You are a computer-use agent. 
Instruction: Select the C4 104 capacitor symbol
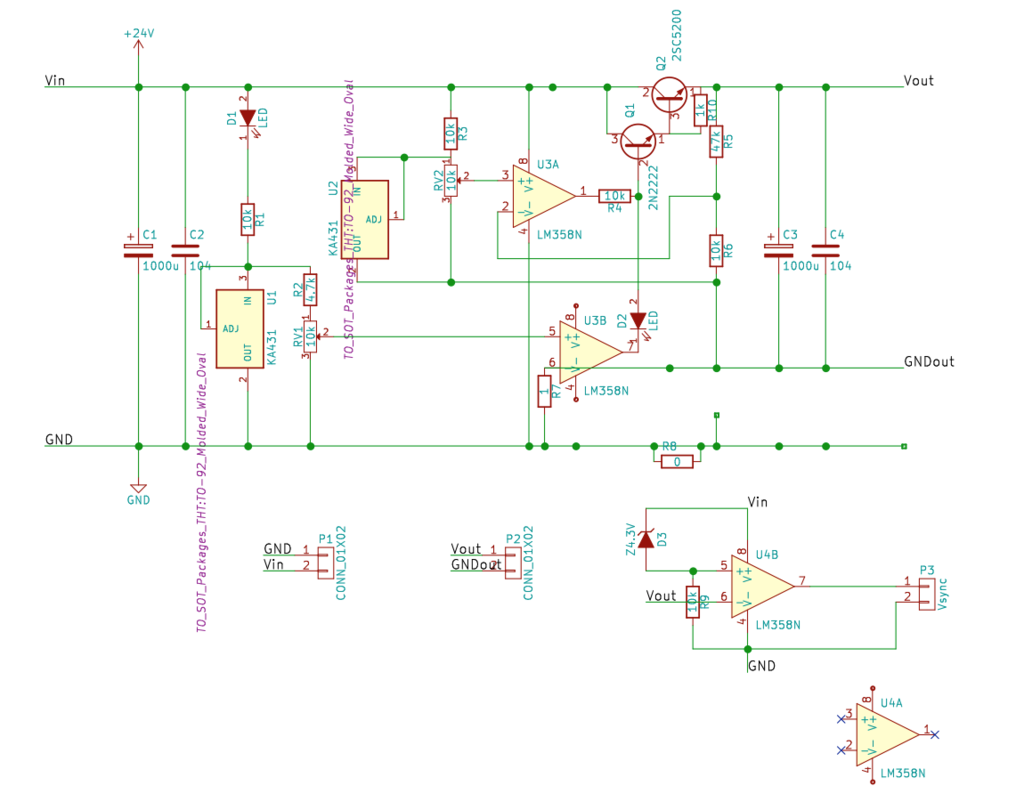[x=825, y=251]
